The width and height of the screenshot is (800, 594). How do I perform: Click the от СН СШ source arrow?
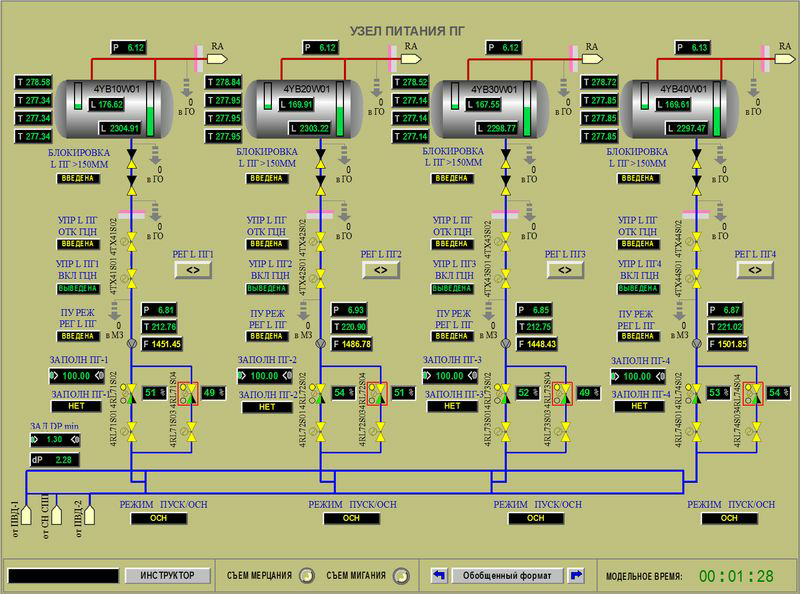click(x=56, y=515)
